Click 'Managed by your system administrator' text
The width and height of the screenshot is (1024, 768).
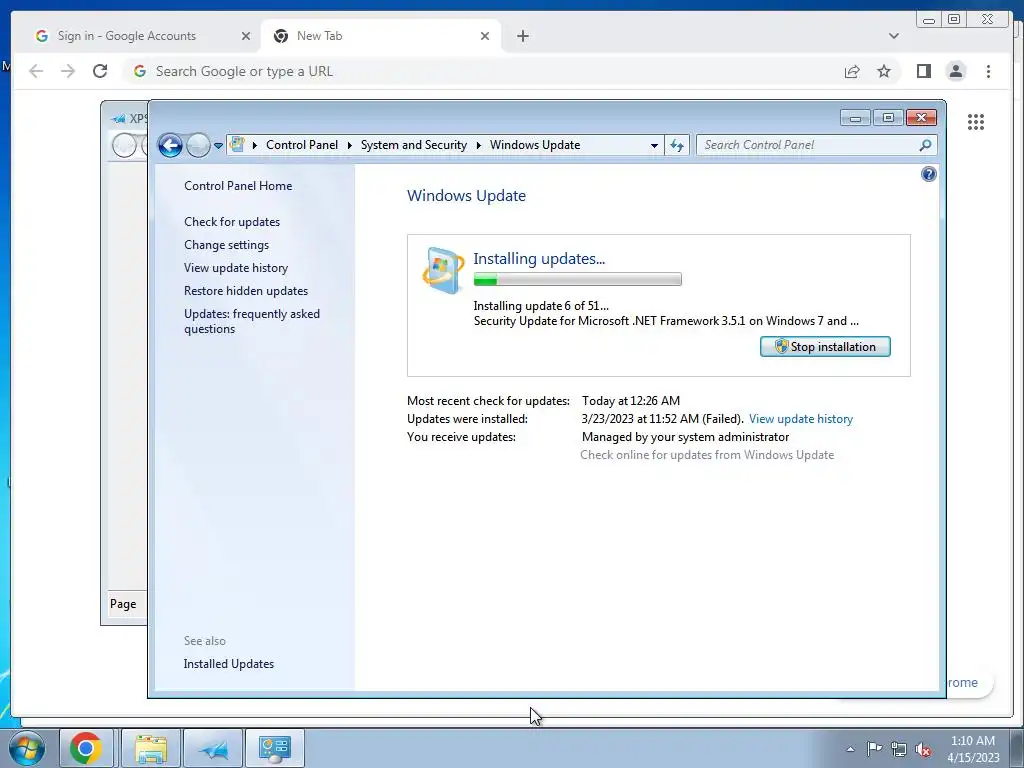click(685, 436)
